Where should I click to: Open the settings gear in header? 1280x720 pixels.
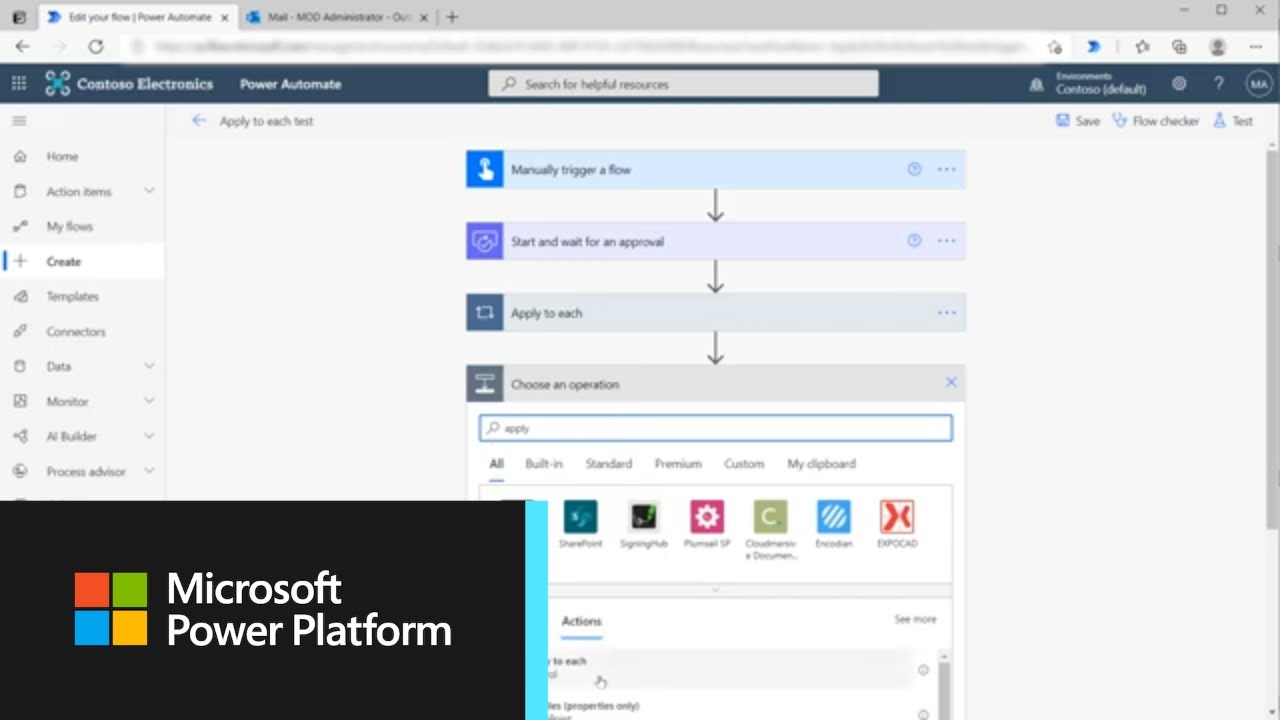(1179, 84)
